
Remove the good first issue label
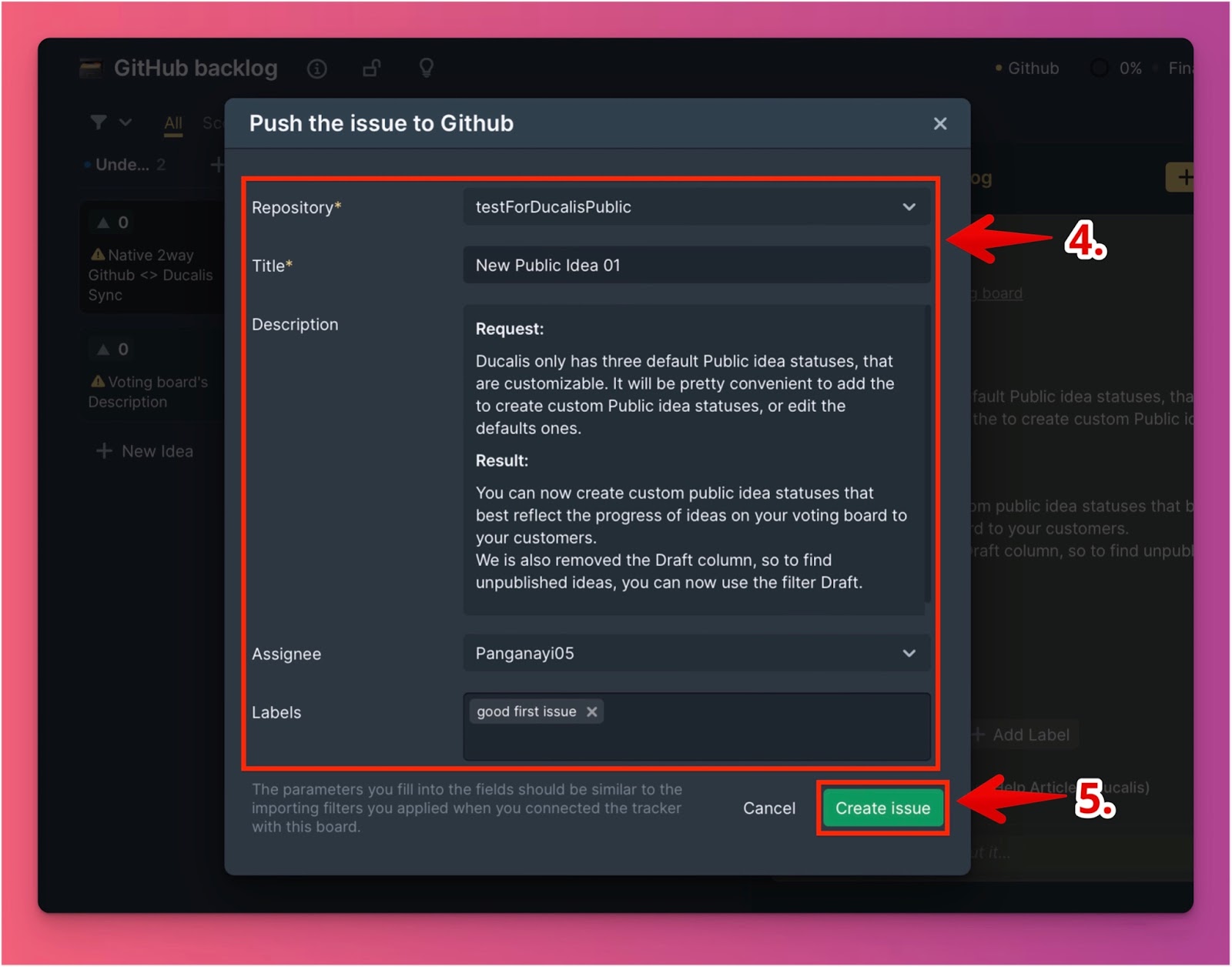coord(591,711)
